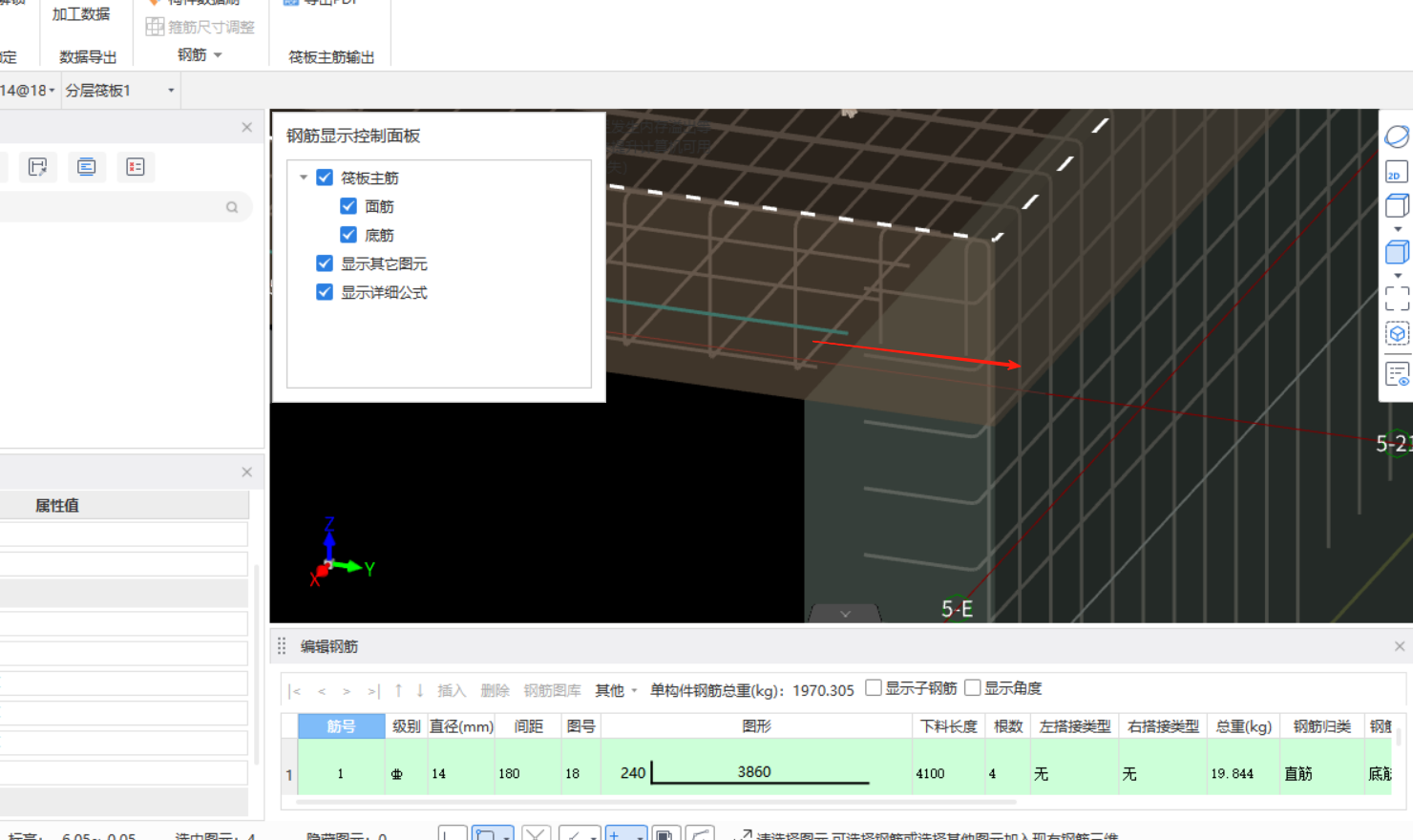
Task: Go to first record arrow icon
Action: coord(295,691)
